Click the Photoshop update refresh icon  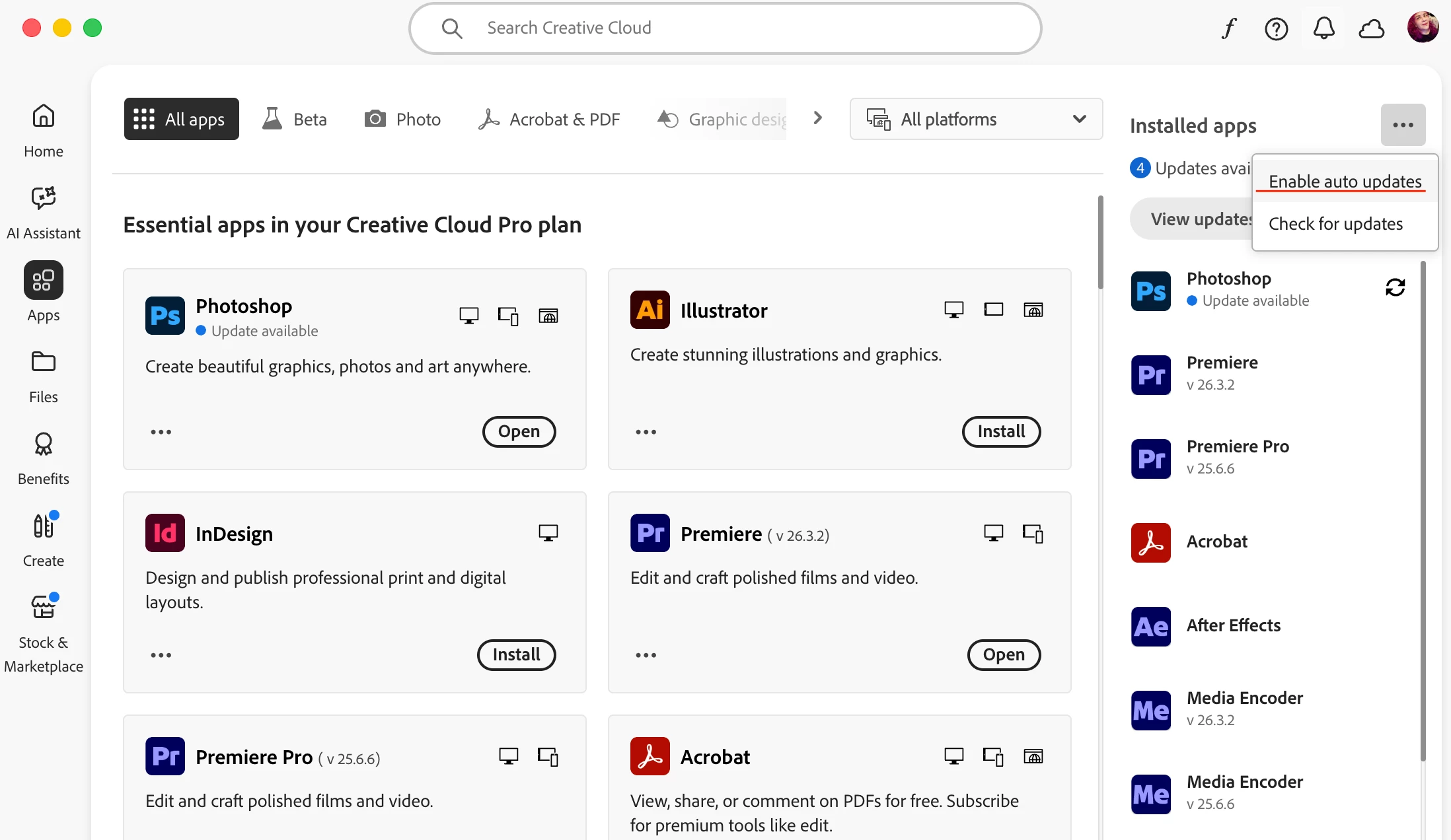(1395, 287)
